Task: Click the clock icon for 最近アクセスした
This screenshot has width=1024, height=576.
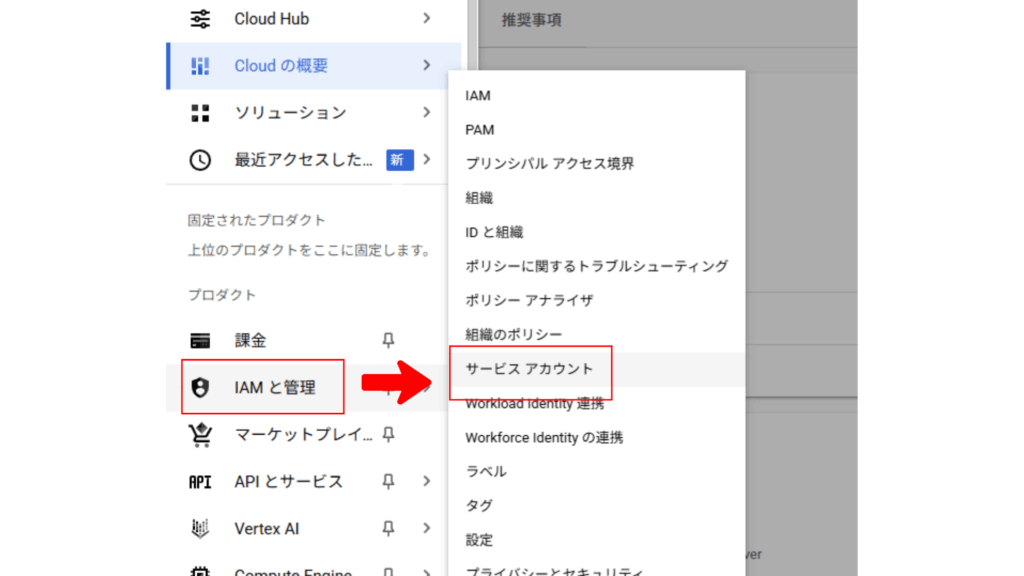Action: point(200,160)
